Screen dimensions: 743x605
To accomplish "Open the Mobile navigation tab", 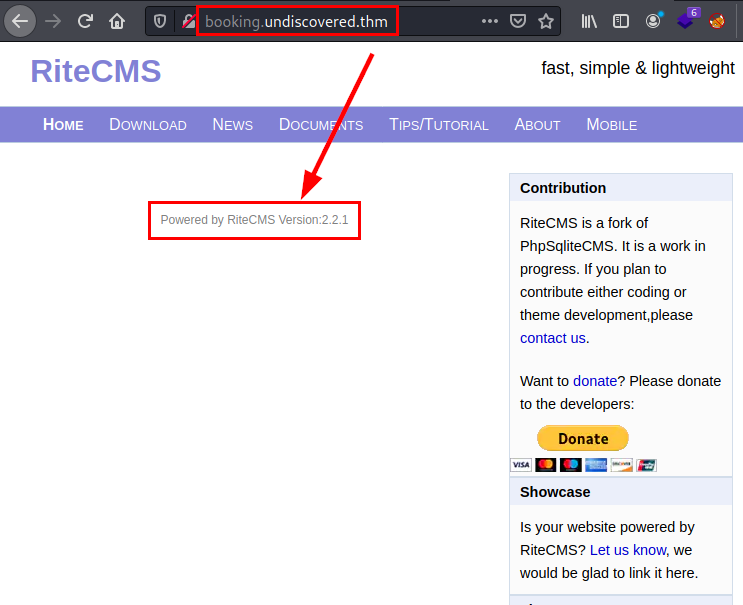I will [x=612, y=125].
